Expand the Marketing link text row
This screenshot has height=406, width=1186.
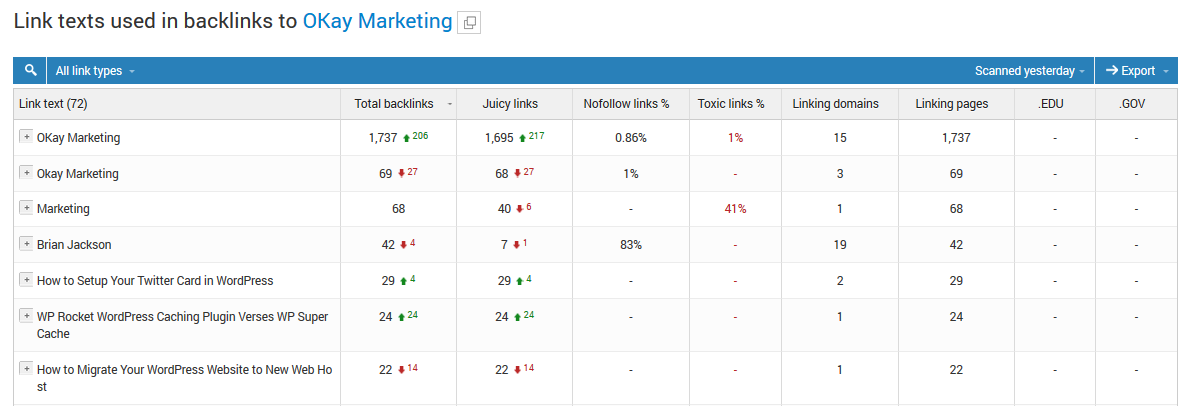26,208
